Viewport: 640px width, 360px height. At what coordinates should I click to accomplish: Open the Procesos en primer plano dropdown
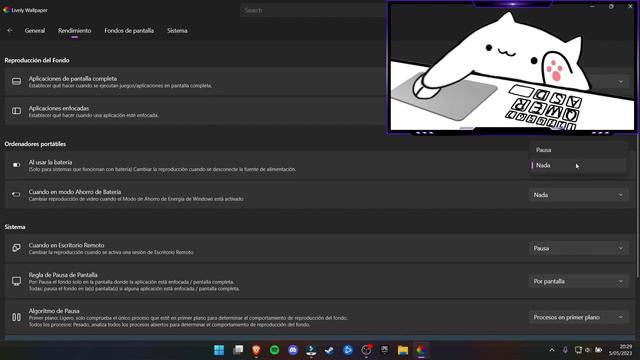[578, 317]
